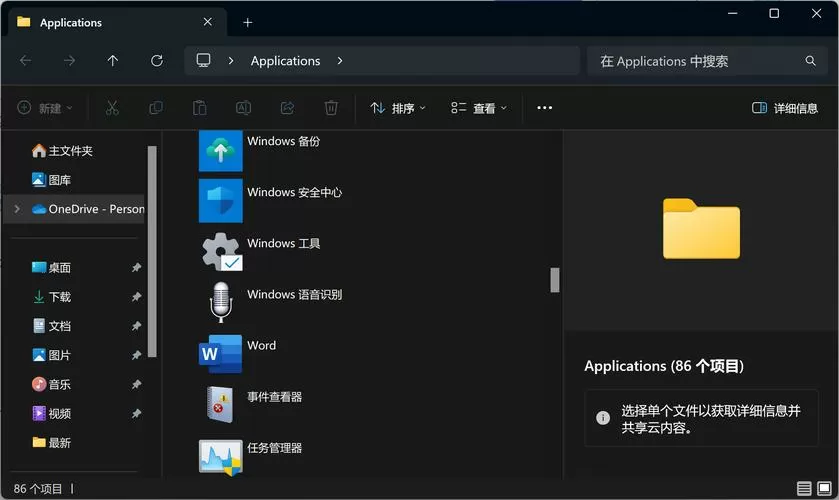839x500 pixels.
Task: Open the 排序 sort dropdown
Action: point(398,108)
